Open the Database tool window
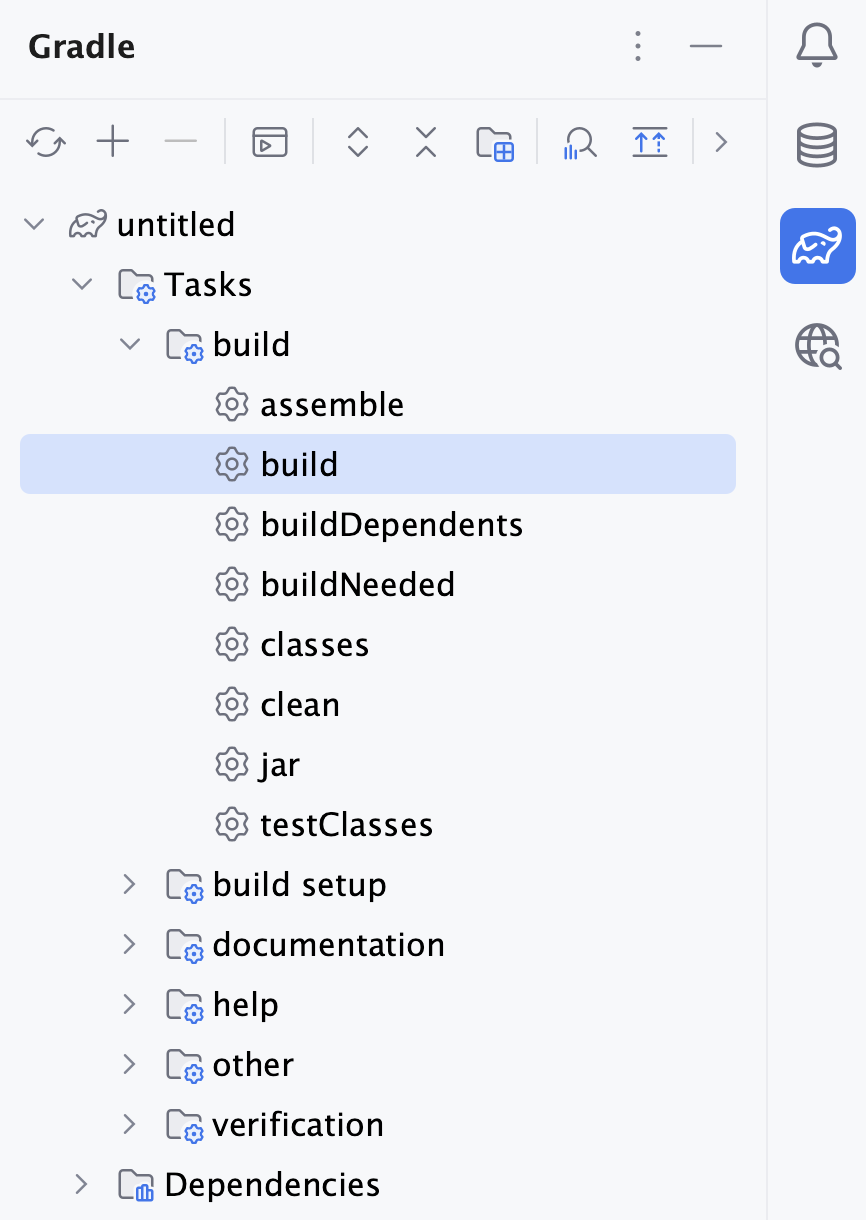The image size is (866, 1220). point(818,145)
